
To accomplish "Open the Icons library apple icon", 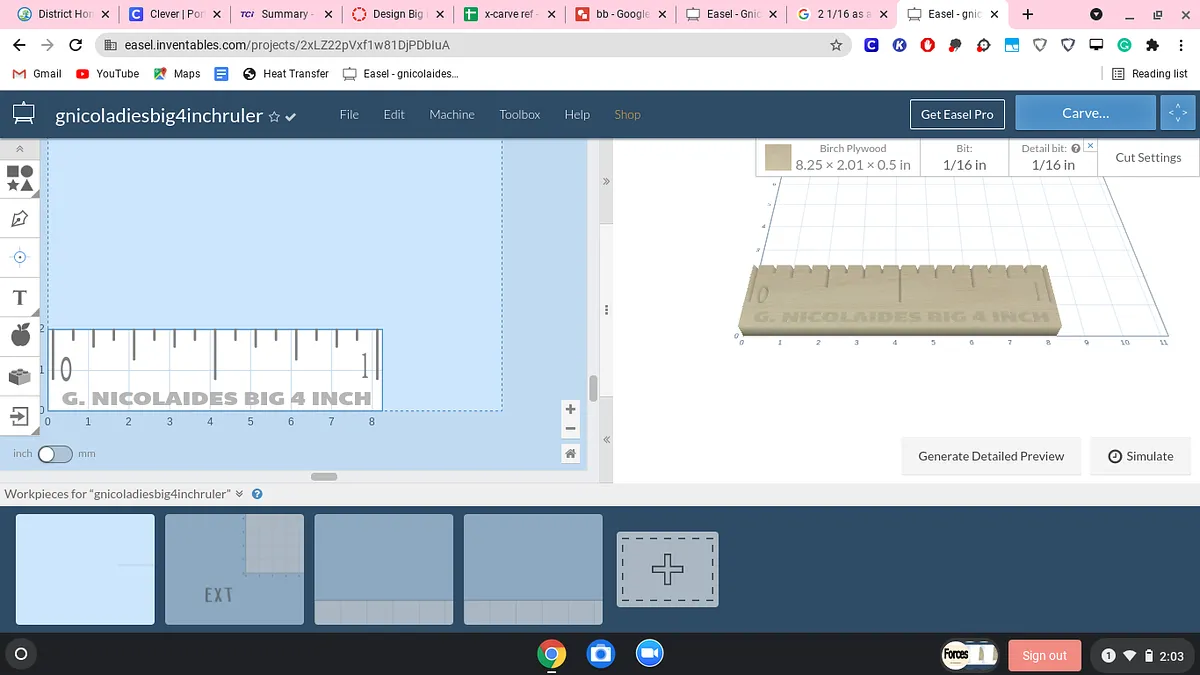I will tap(20, 336).
